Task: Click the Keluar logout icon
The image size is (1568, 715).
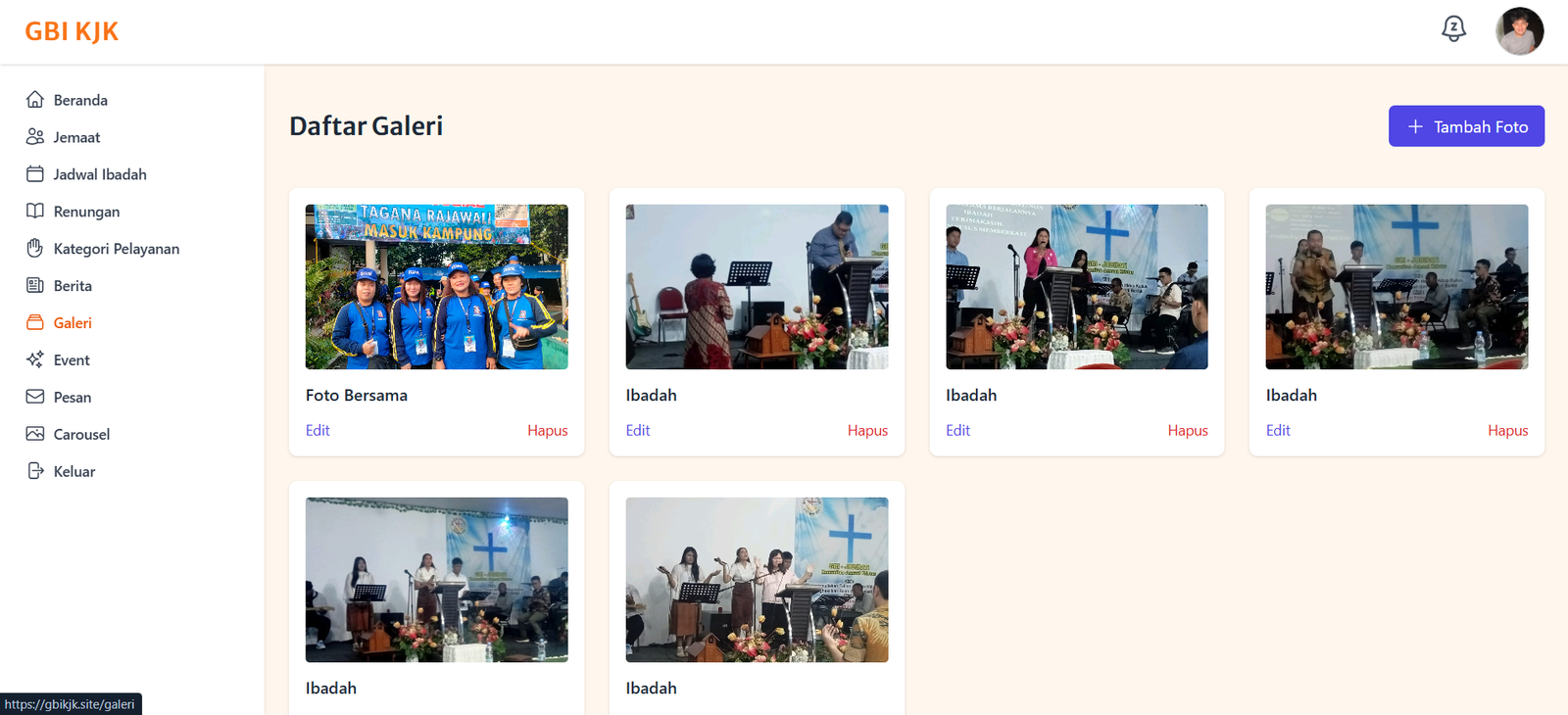Action: coord(35,472)
